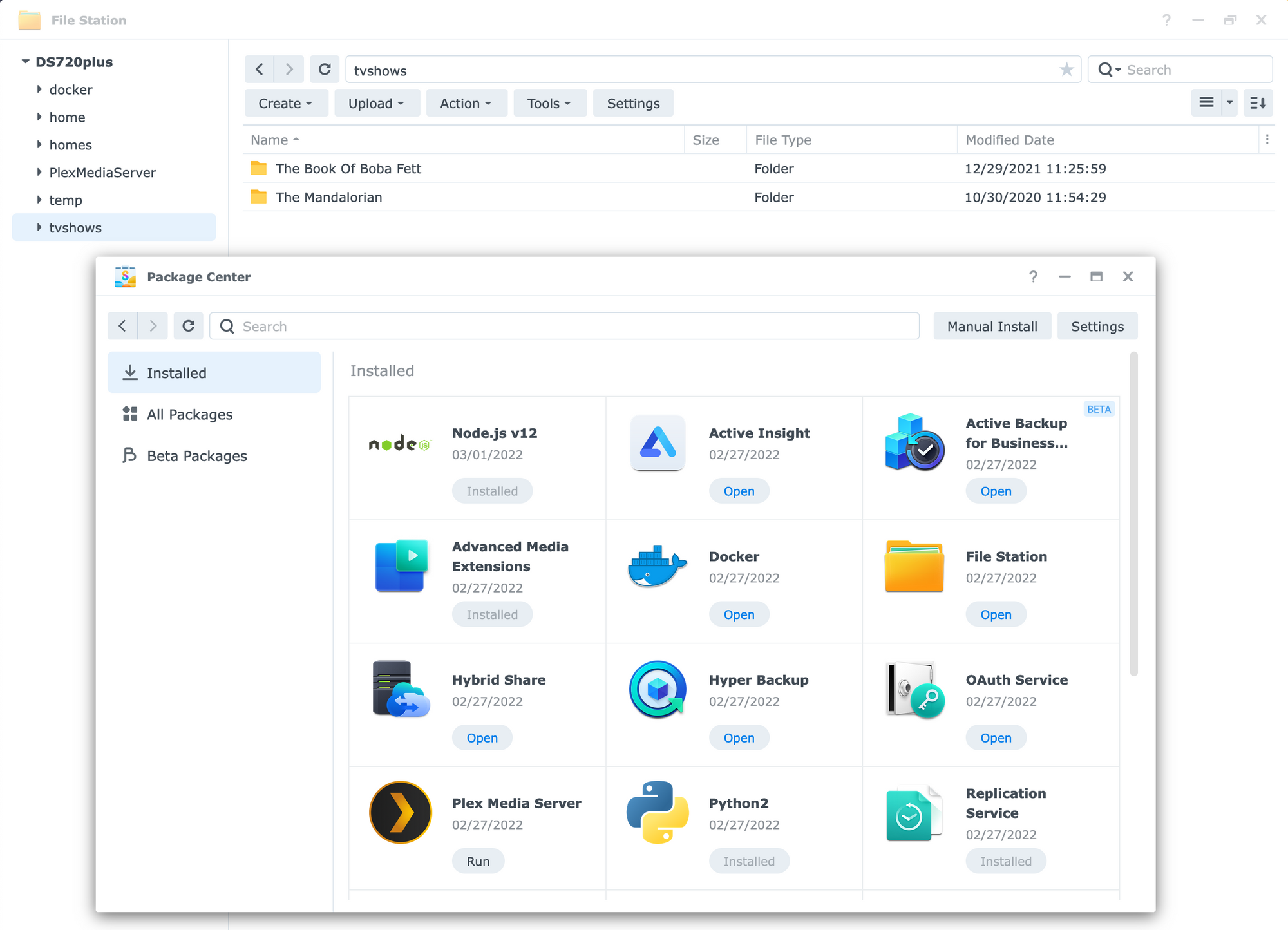This screenshot has width=1288, height=930.
Task: Go forward in File Station
Action: (x=289, y=69)
